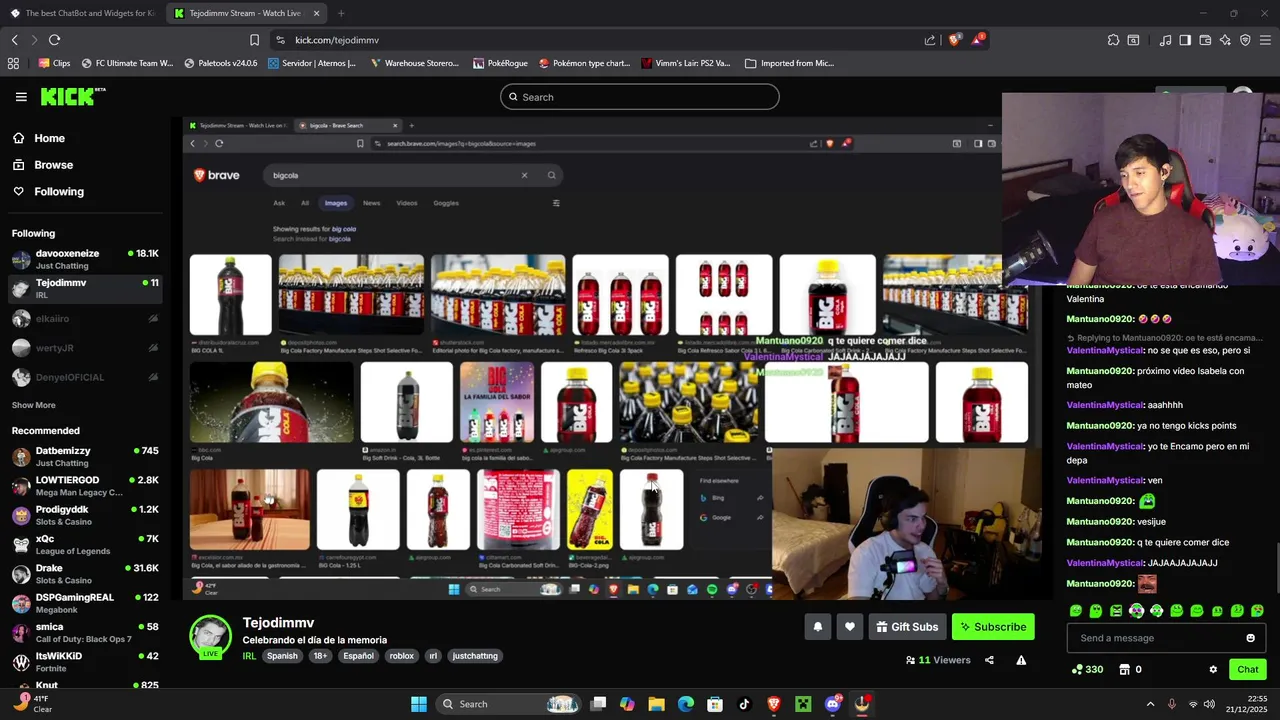Open recommended channel Datbemizzy
The width and height of the screenshot is (1280, 720).
point(85,457)
